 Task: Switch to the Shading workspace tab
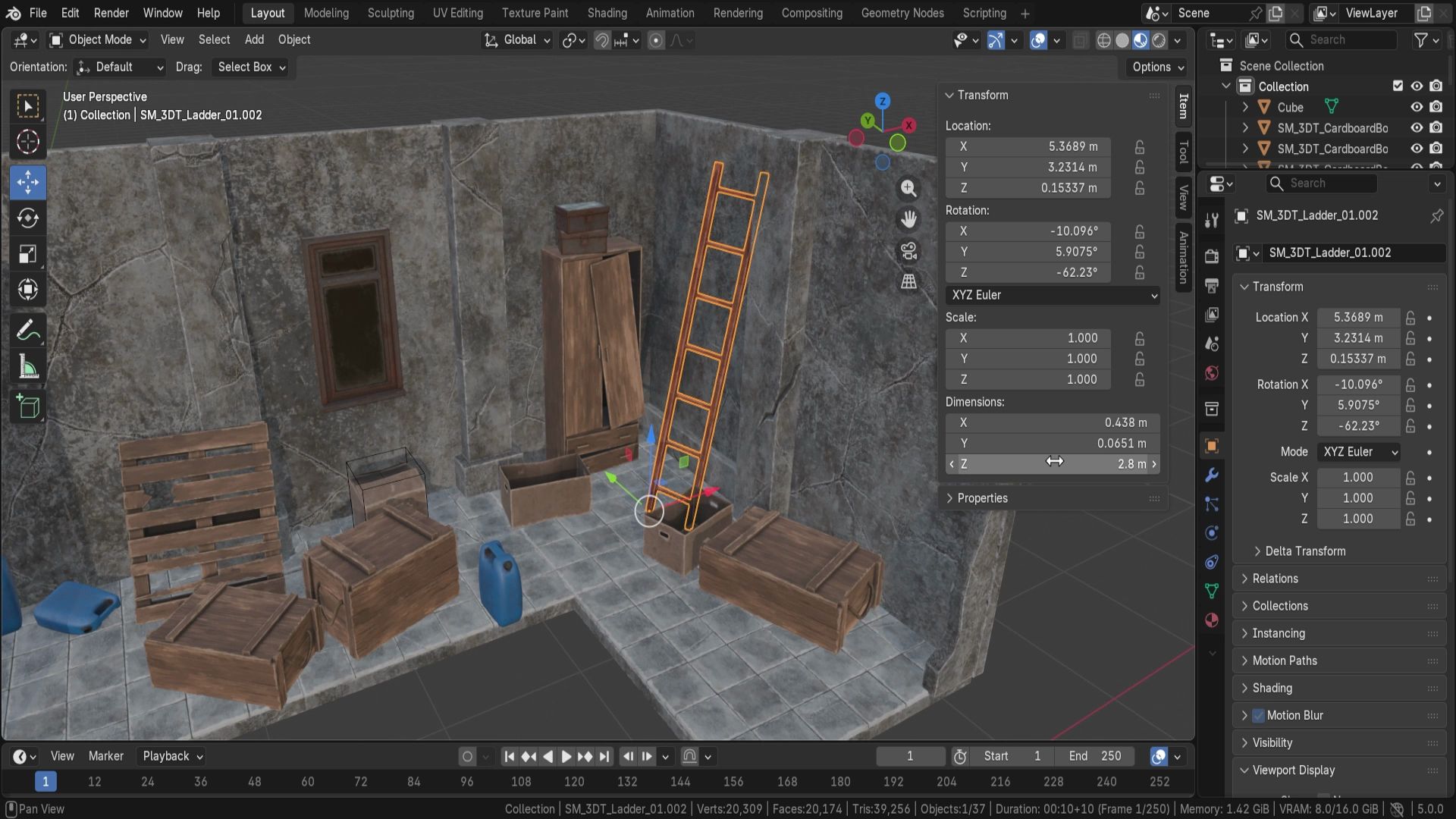pyautogui.click(x=607, y=13)
